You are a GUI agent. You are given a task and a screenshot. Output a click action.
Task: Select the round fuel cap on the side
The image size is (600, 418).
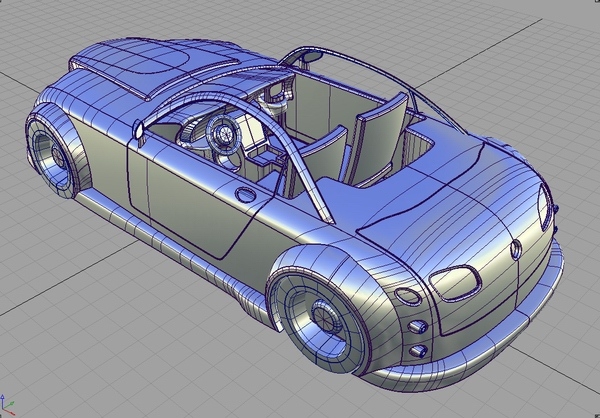pos(245,195)
